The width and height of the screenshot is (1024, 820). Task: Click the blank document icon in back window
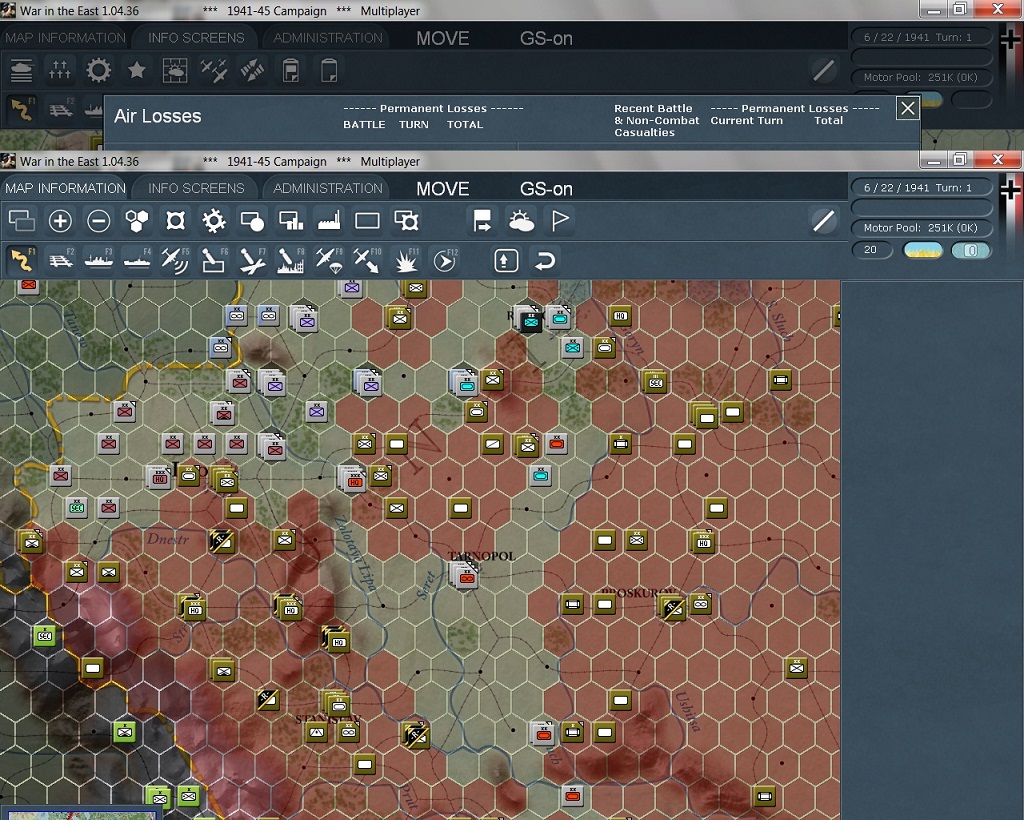pos(329,71)
